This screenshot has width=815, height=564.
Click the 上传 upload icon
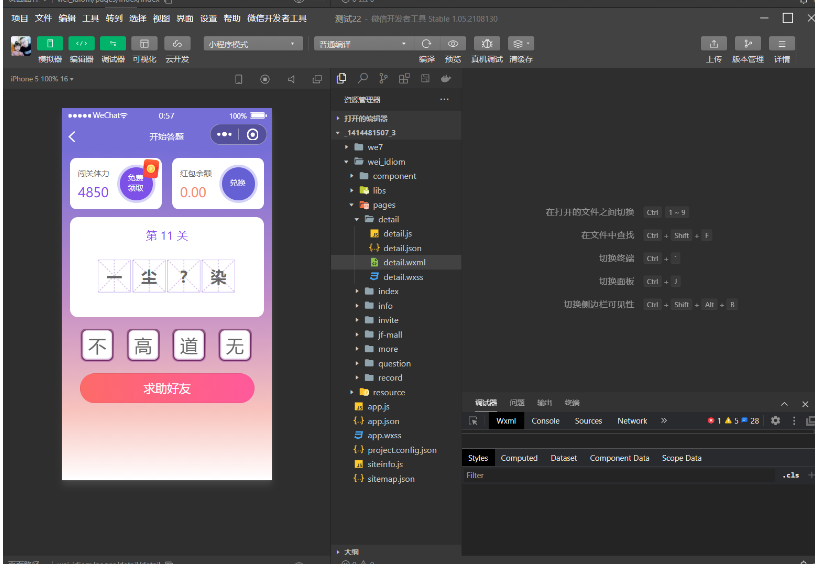coord(714,44)
